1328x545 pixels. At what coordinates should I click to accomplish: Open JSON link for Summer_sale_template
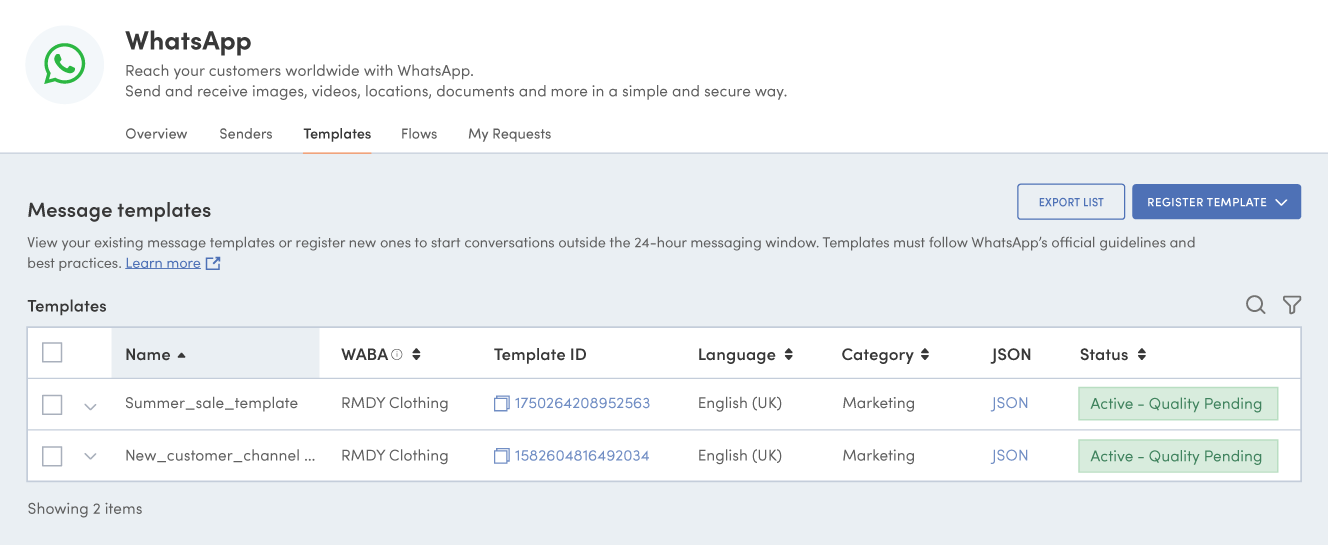tap(1010, 403)
